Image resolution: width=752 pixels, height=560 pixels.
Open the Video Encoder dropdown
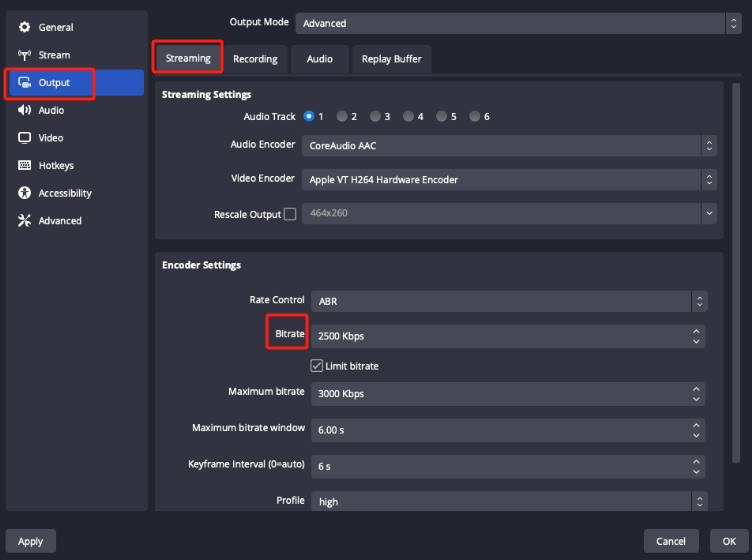click(509, 179)
